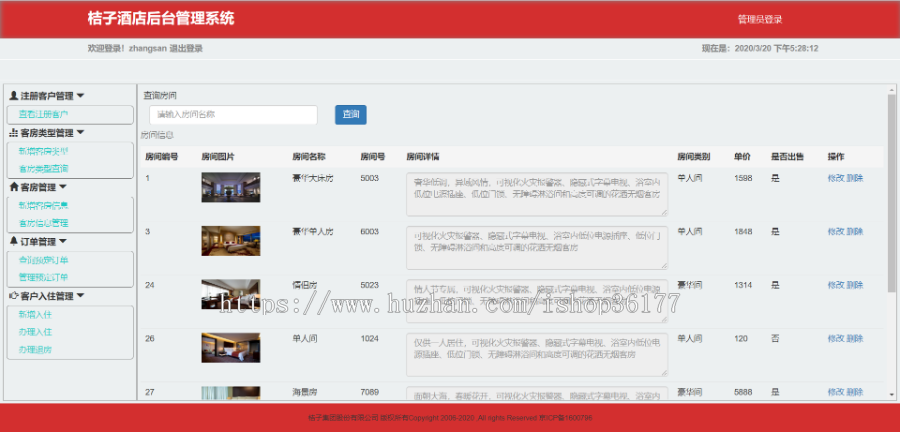
Task: Click the details text area for room 1024
Action: point(537,355)
